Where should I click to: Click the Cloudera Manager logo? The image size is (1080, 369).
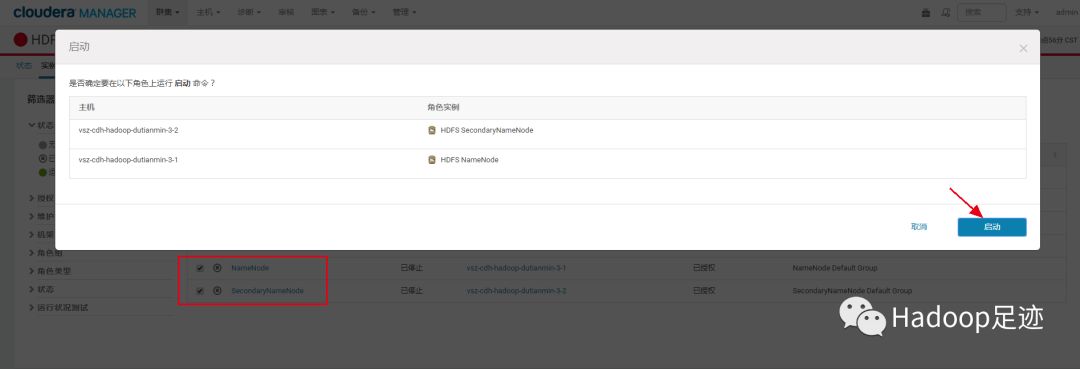(x=74, y=12)
